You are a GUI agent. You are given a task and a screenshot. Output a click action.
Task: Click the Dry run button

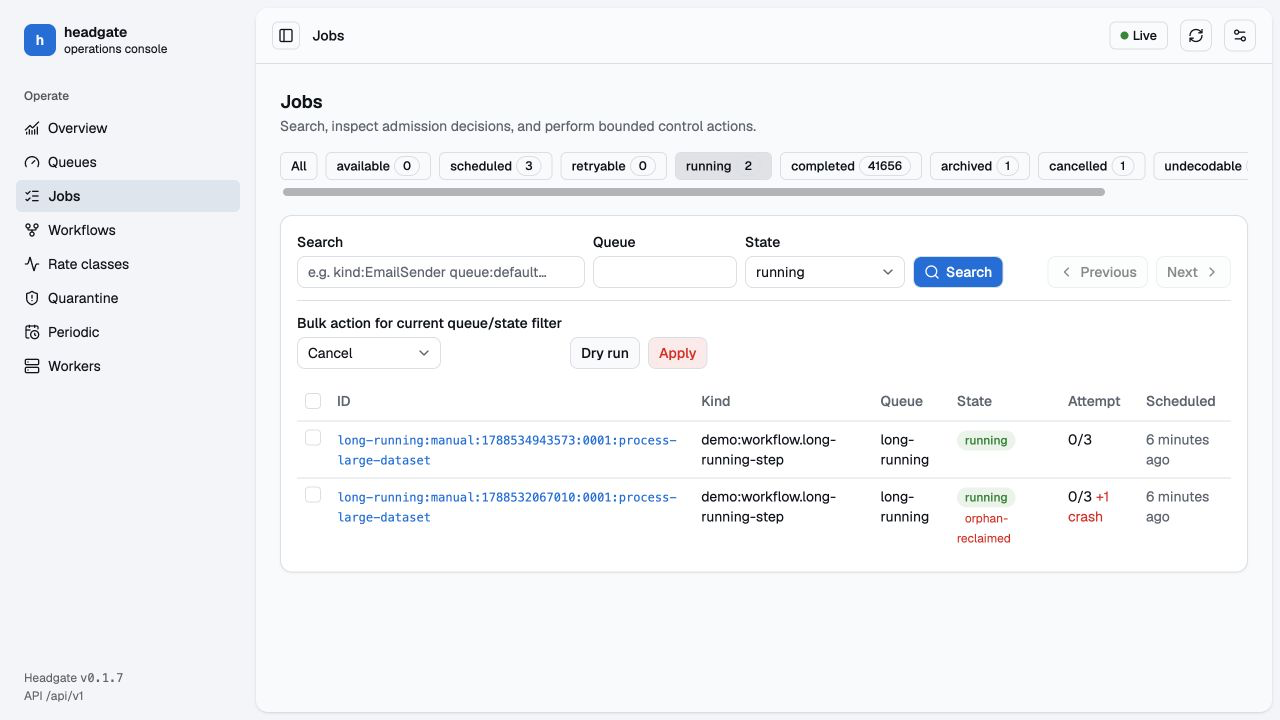coord(605,353)
